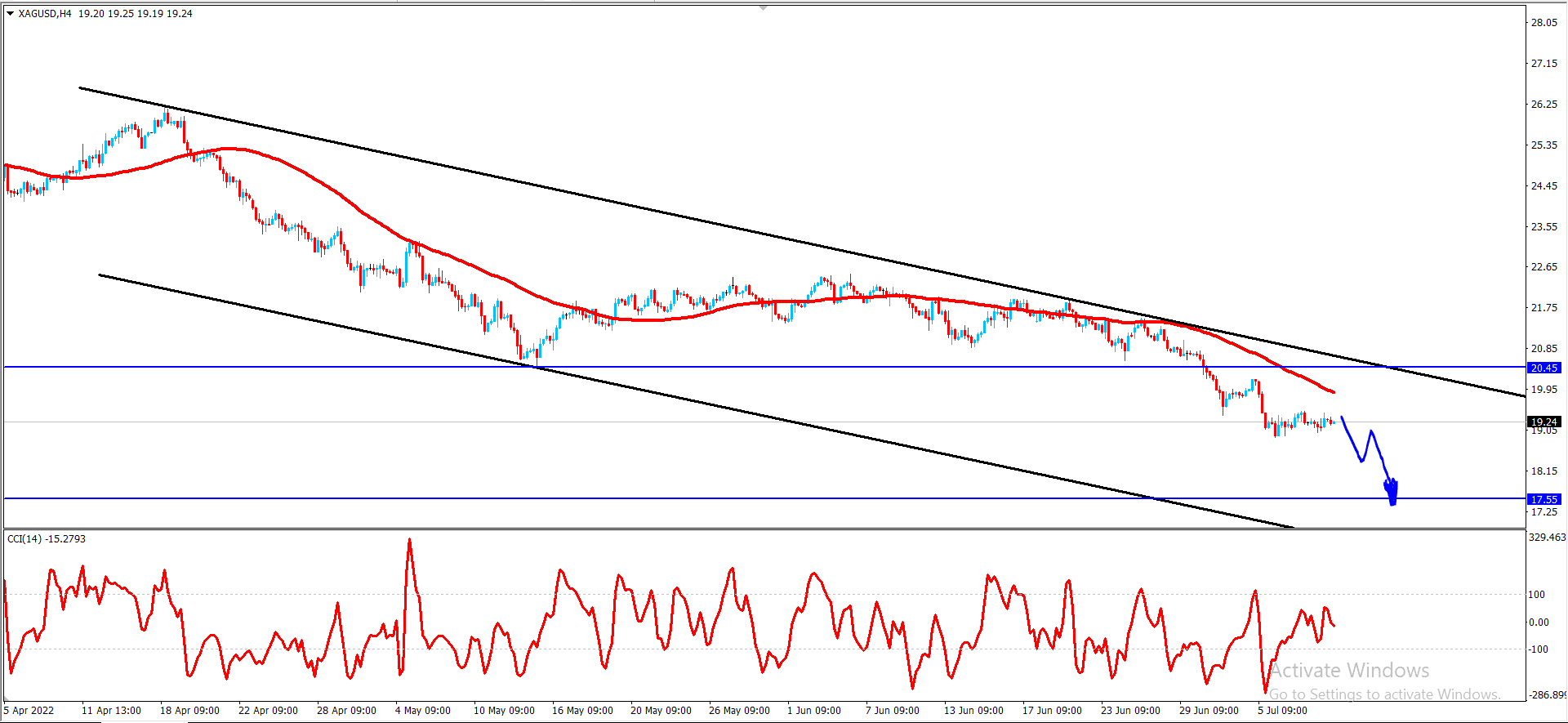Screen dimensions: 1568x723
Task: Click the XAGUSD,H4 chart symbol title
Action: (x=45, y=13)
